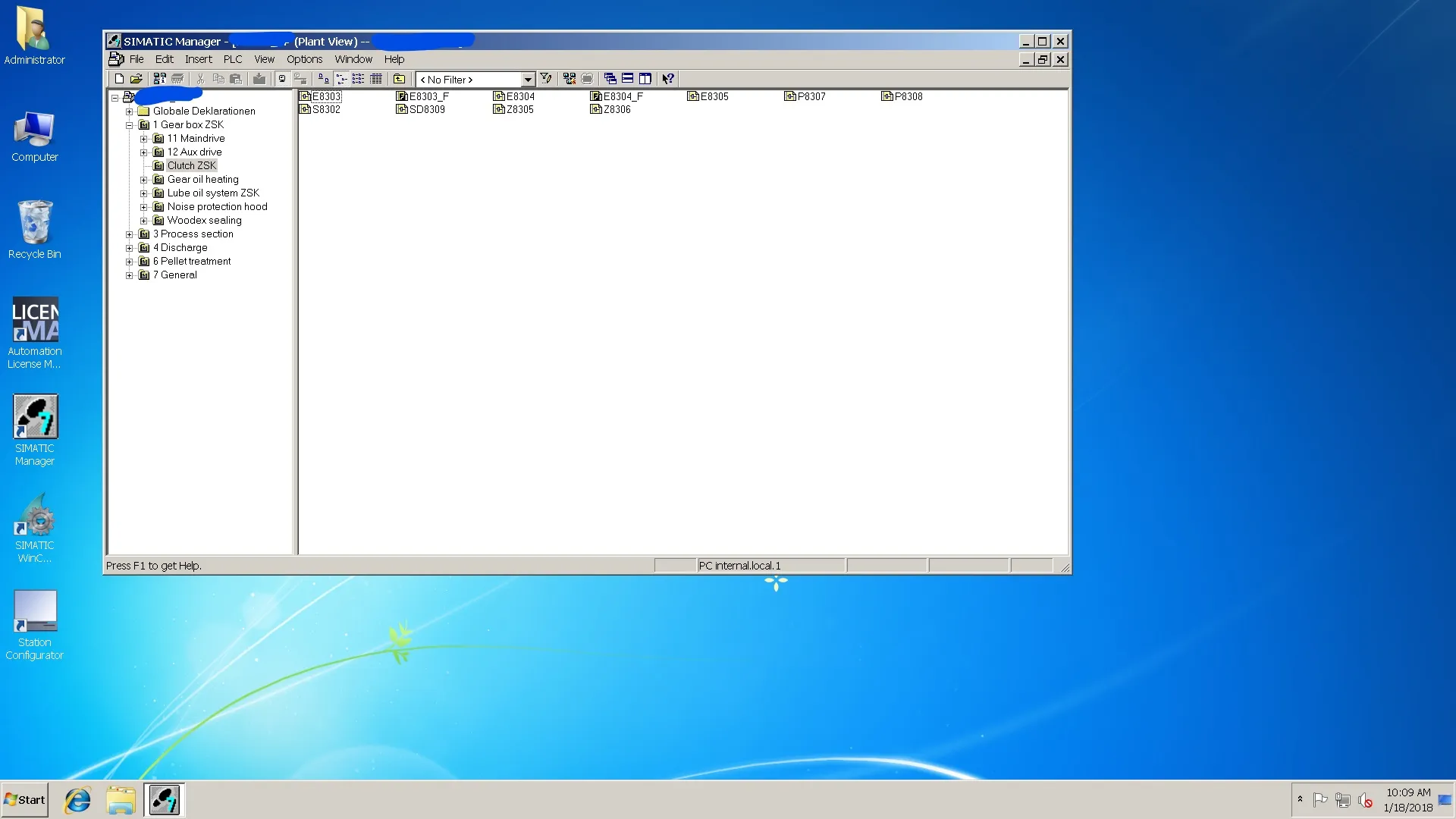Click the Up One Level folder icon
1456x819 pixels.
(400, 79)
